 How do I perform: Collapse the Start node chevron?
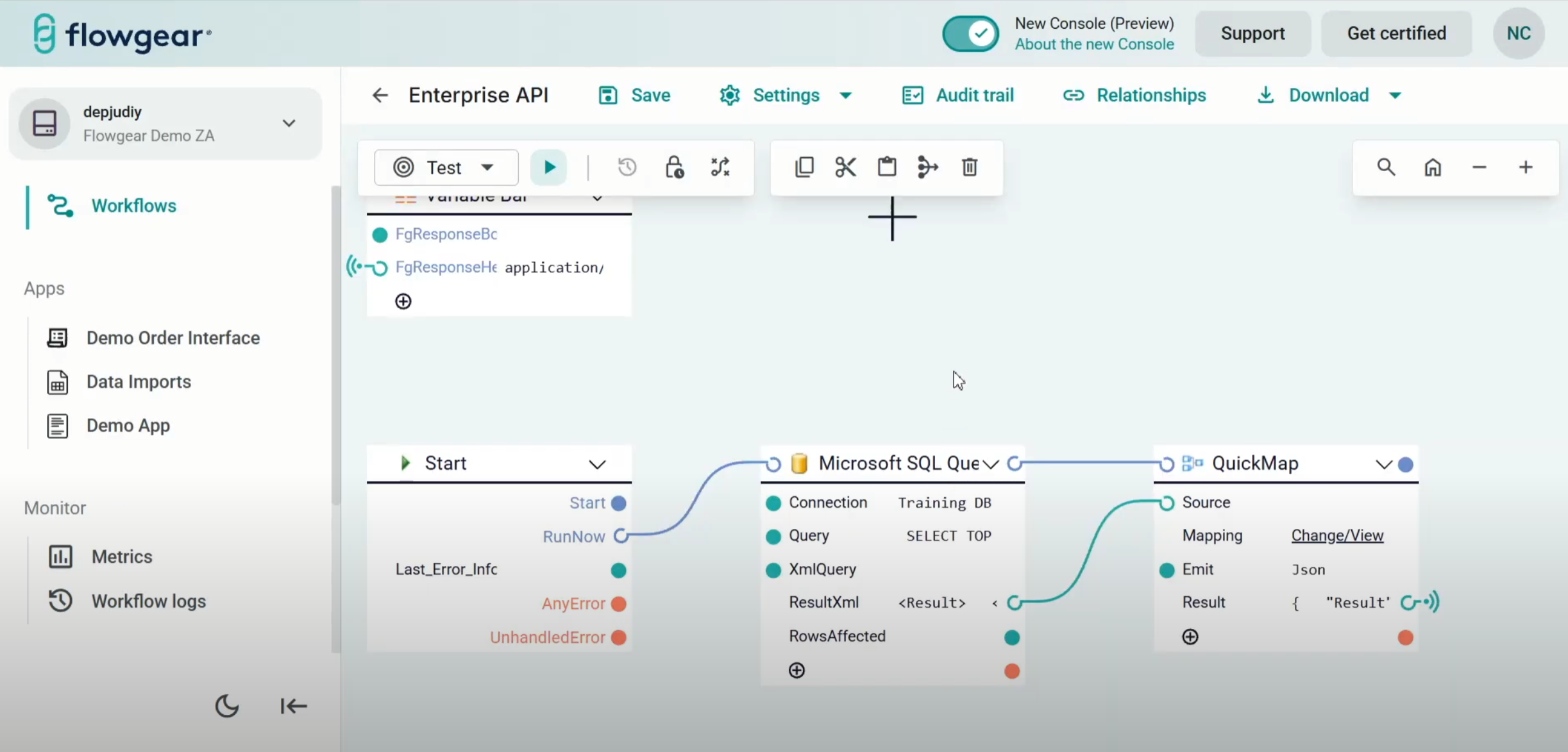597,464
